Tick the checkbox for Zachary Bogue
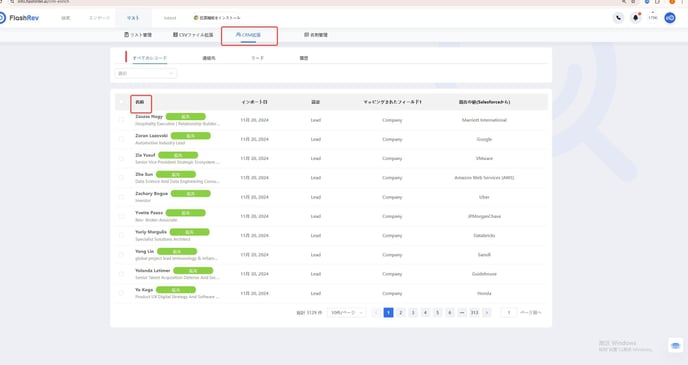The height and width of the screenshot is (365, 688). click(x=122, y=197)
